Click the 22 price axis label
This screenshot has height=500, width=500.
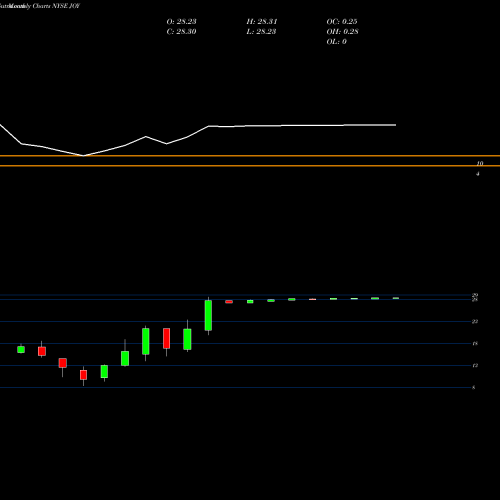(475, 321)
